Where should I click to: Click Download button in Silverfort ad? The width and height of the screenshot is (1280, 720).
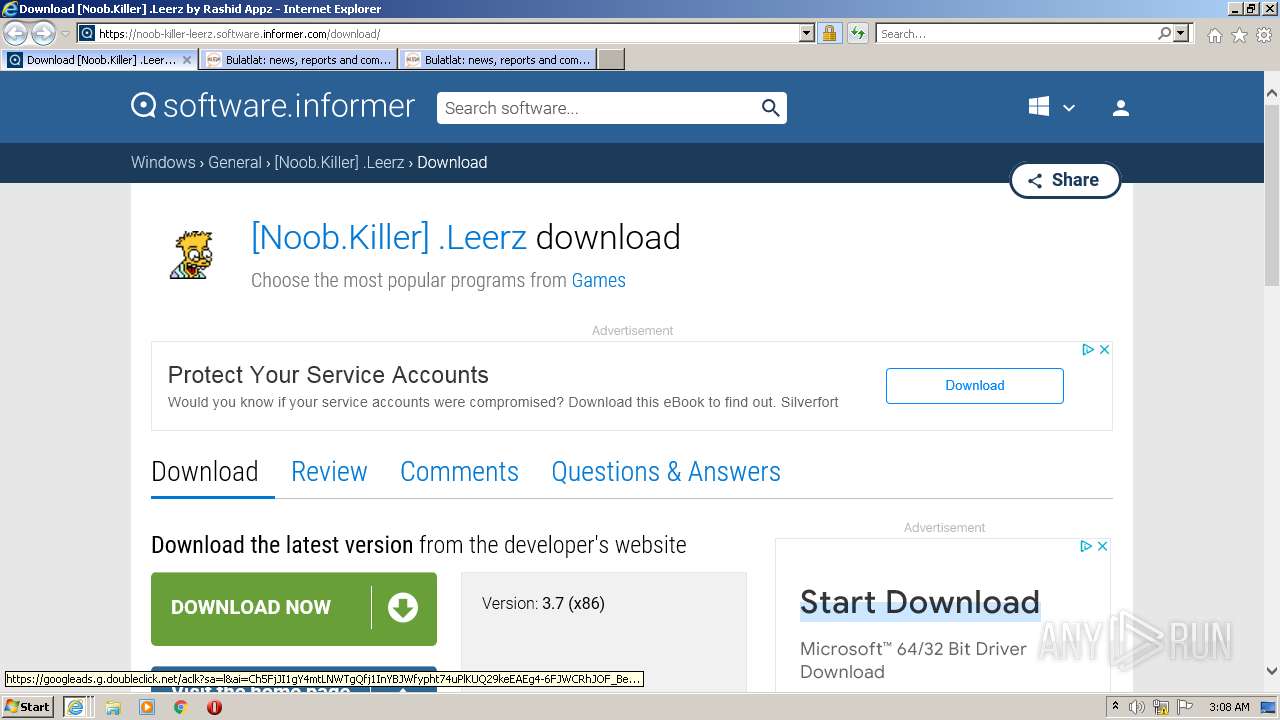tap(975, 386)
